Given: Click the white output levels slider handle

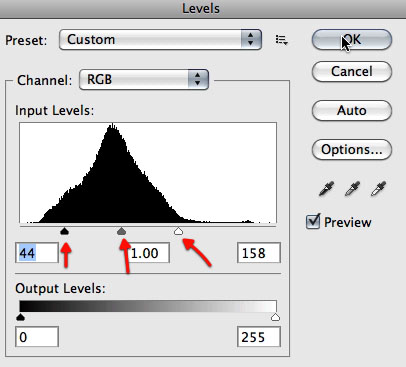Looking at the screenshot, I should [275, 317].
